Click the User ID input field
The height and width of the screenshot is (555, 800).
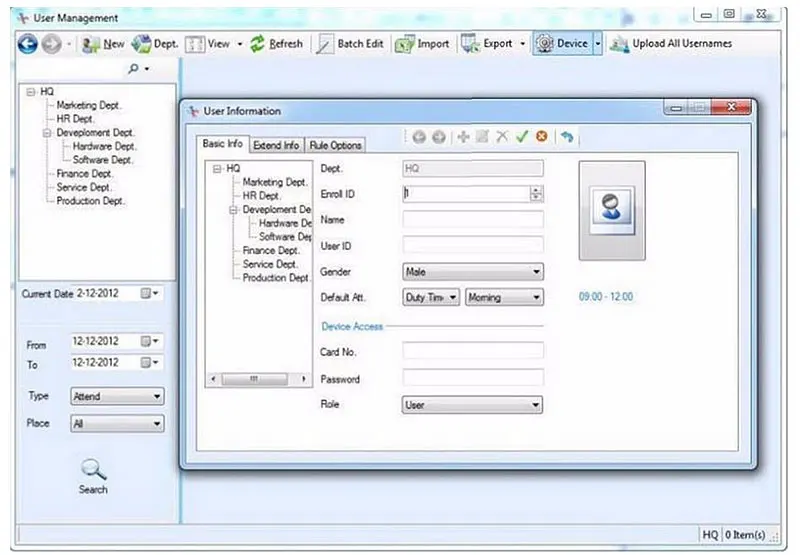point(473,245)
